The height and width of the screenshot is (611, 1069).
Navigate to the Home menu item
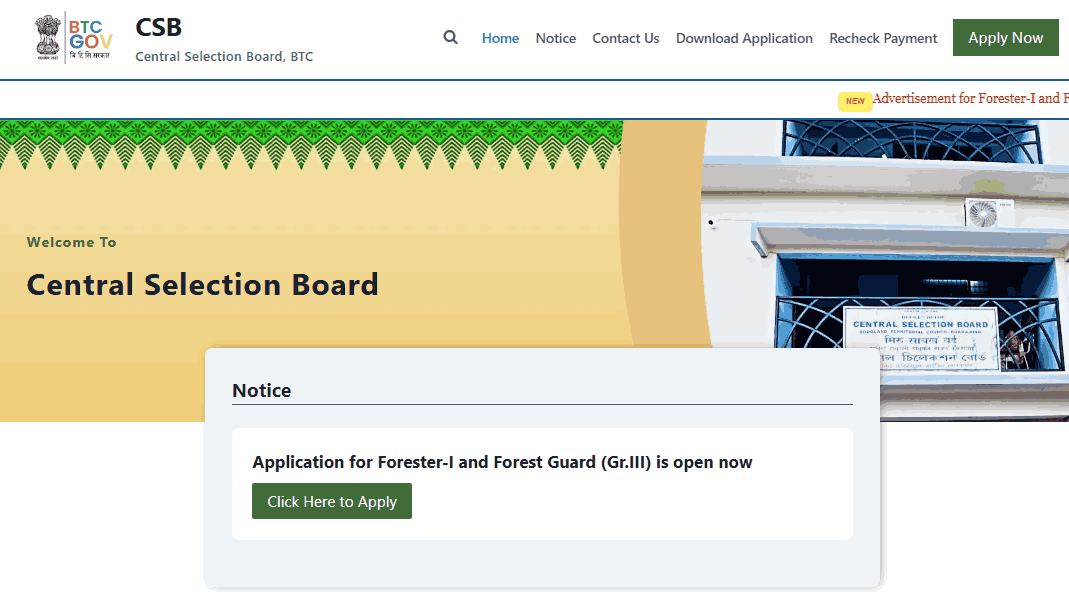pos(500,38)
